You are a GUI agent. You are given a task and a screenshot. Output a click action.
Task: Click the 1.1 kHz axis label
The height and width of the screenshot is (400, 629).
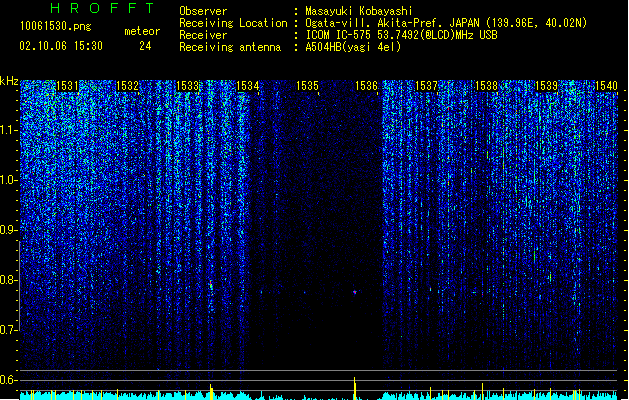[8, 130]
